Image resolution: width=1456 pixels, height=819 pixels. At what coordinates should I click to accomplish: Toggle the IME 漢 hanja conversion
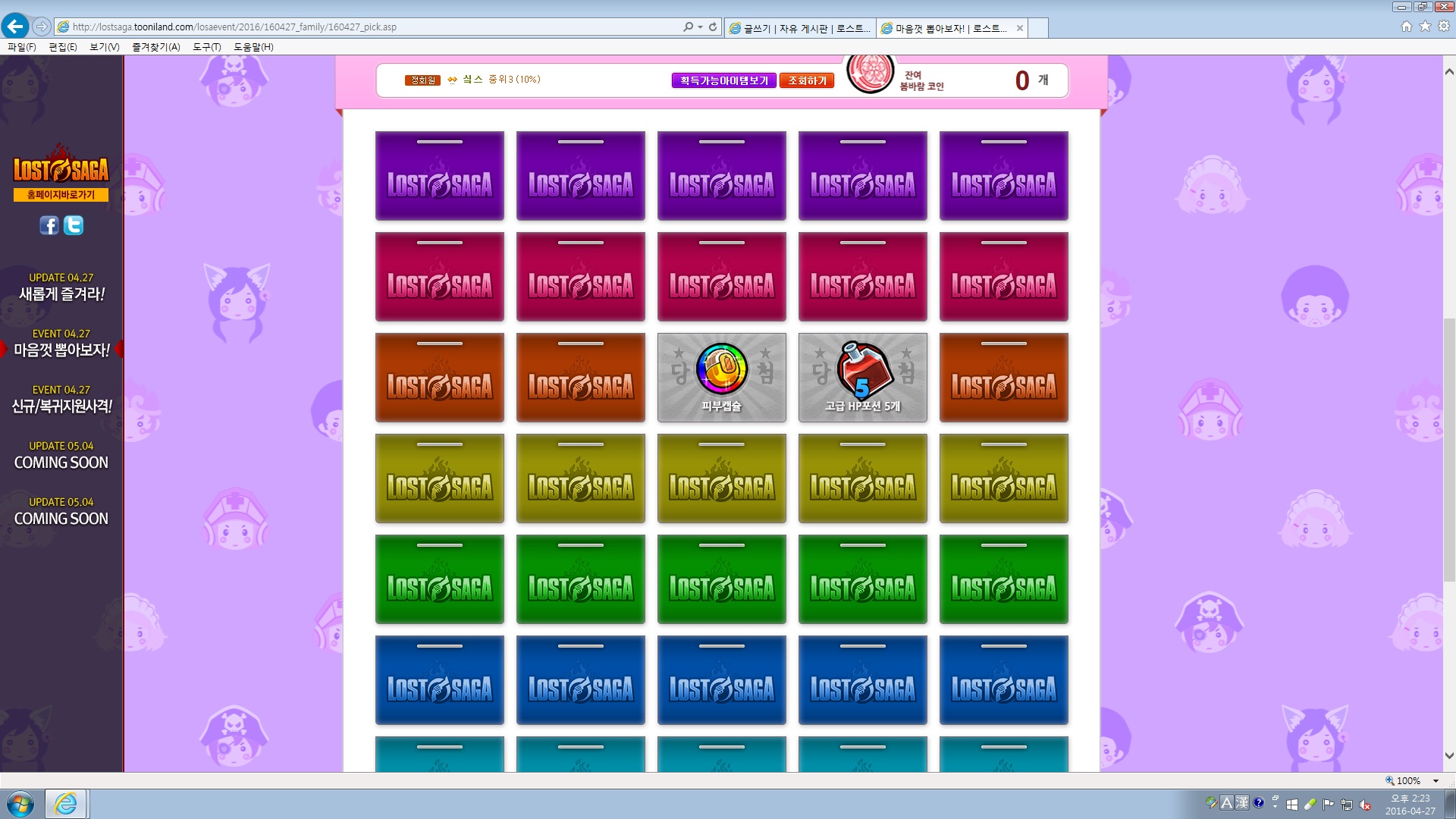point(1241,802)
